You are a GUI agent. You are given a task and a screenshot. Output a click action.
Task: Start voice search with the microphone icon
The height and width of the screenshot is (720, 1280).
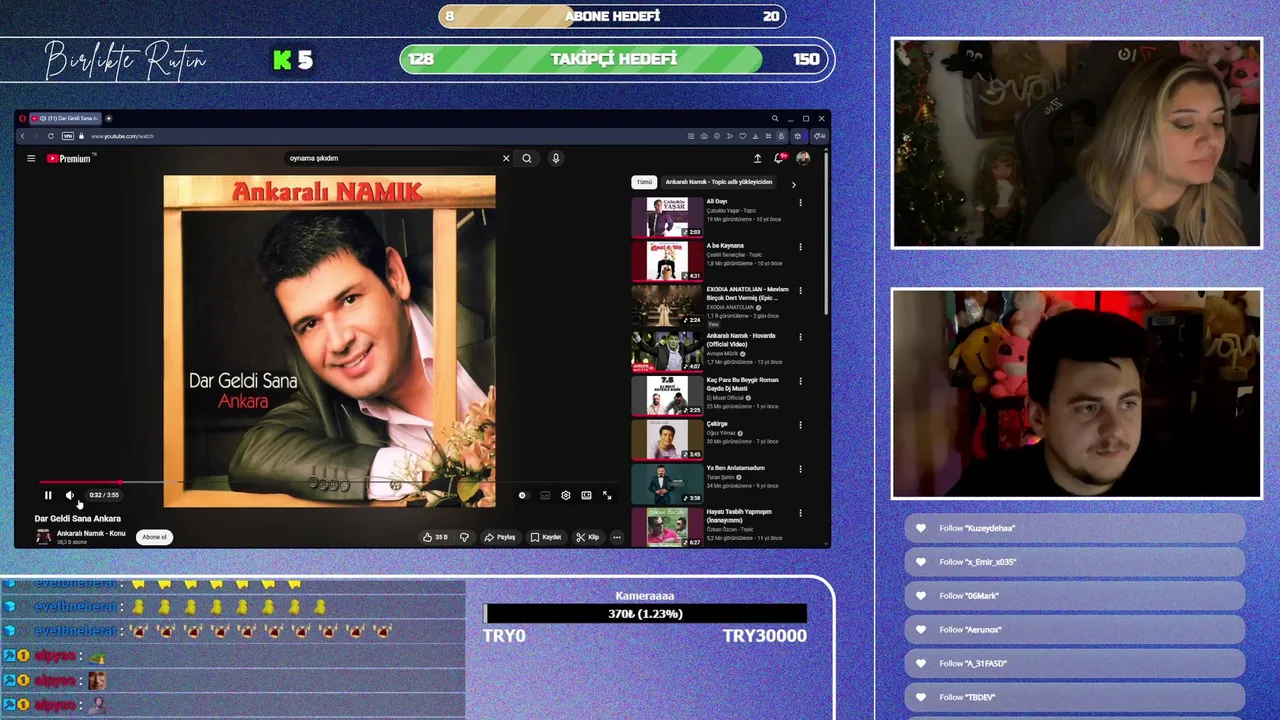tap(556, 158)
